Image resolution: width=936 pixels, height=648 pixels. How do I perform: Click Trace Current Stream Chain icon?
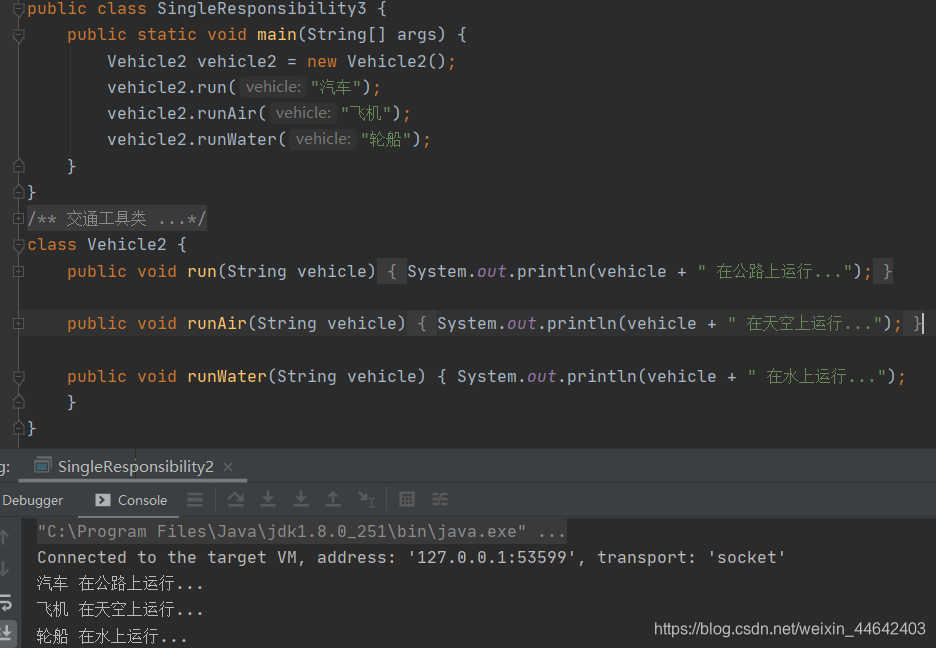(x=440, y=499)
